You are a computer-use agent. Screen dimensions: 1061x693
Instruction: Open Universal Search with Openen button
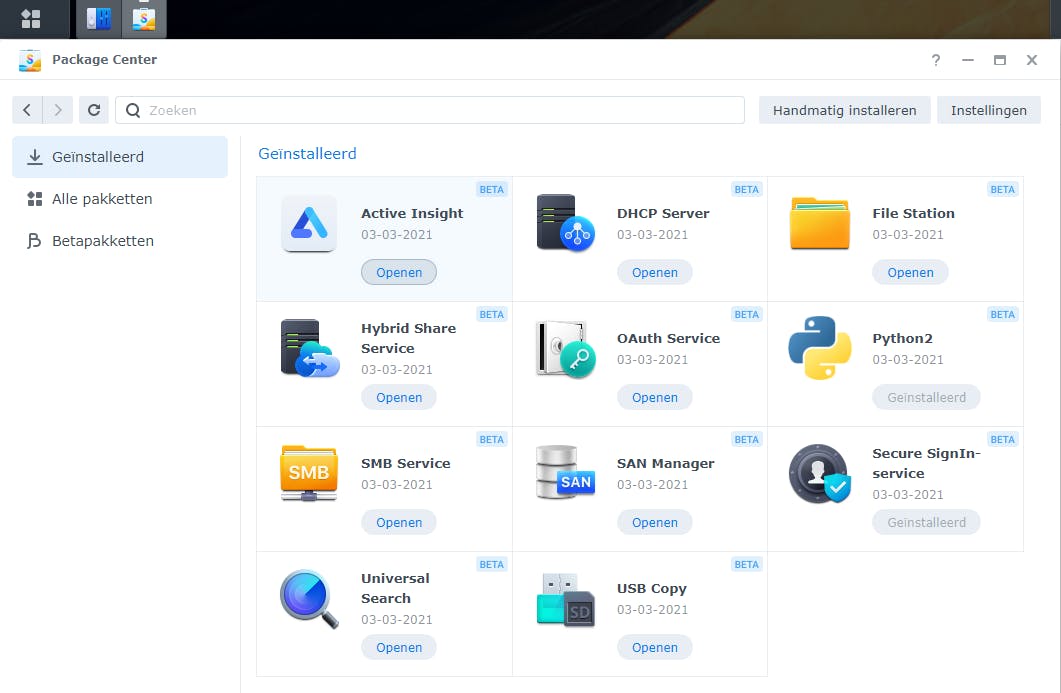pyautogui.click(x=399, y=648)
